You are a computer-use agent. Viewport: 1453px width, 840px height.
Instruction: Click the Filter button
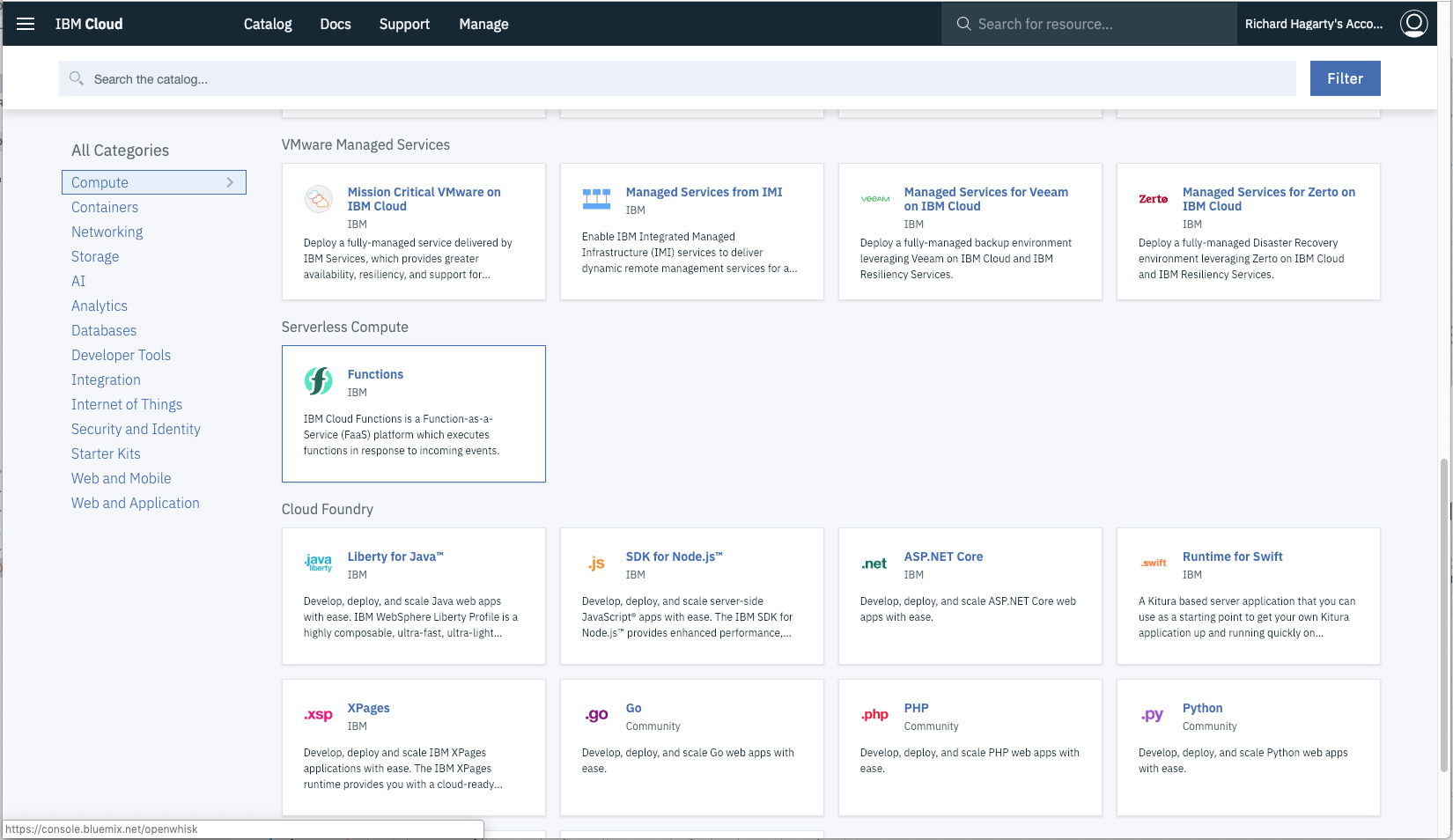pyautogui.click(x=1345, y=78)
